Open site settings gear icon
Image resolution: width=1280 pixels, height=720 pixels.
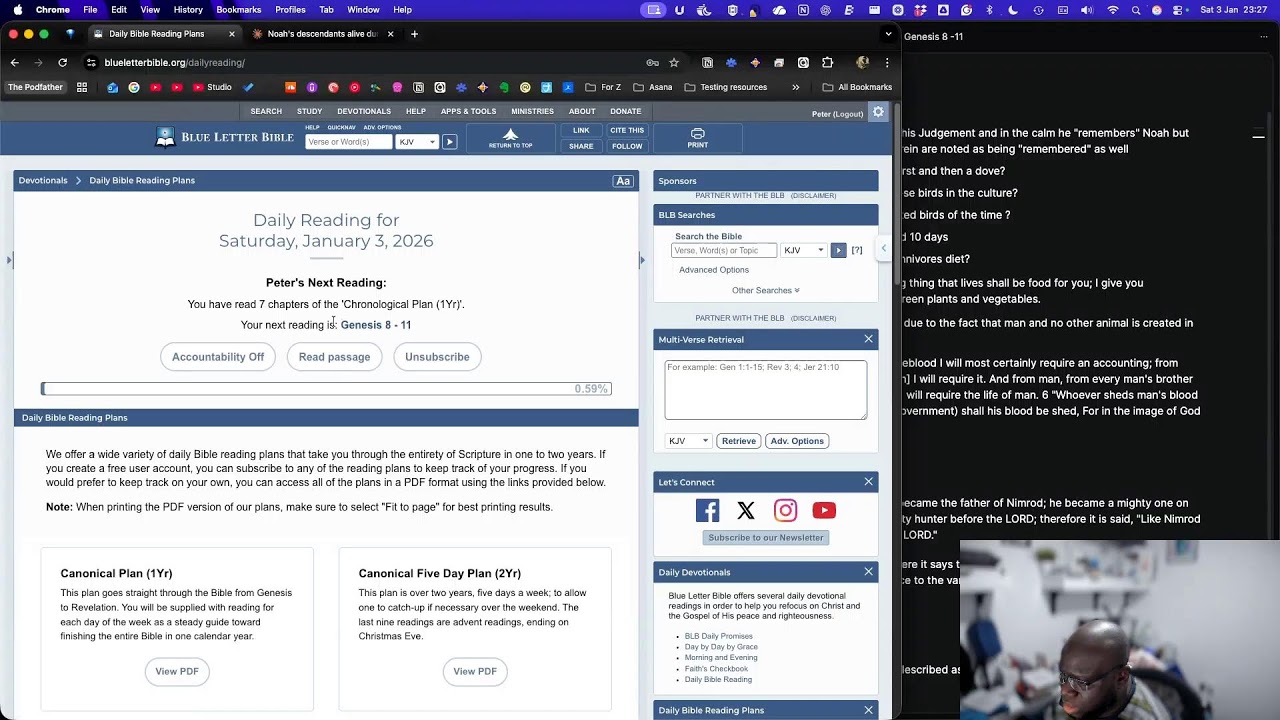pyautogui.click(x=878, y=112)
